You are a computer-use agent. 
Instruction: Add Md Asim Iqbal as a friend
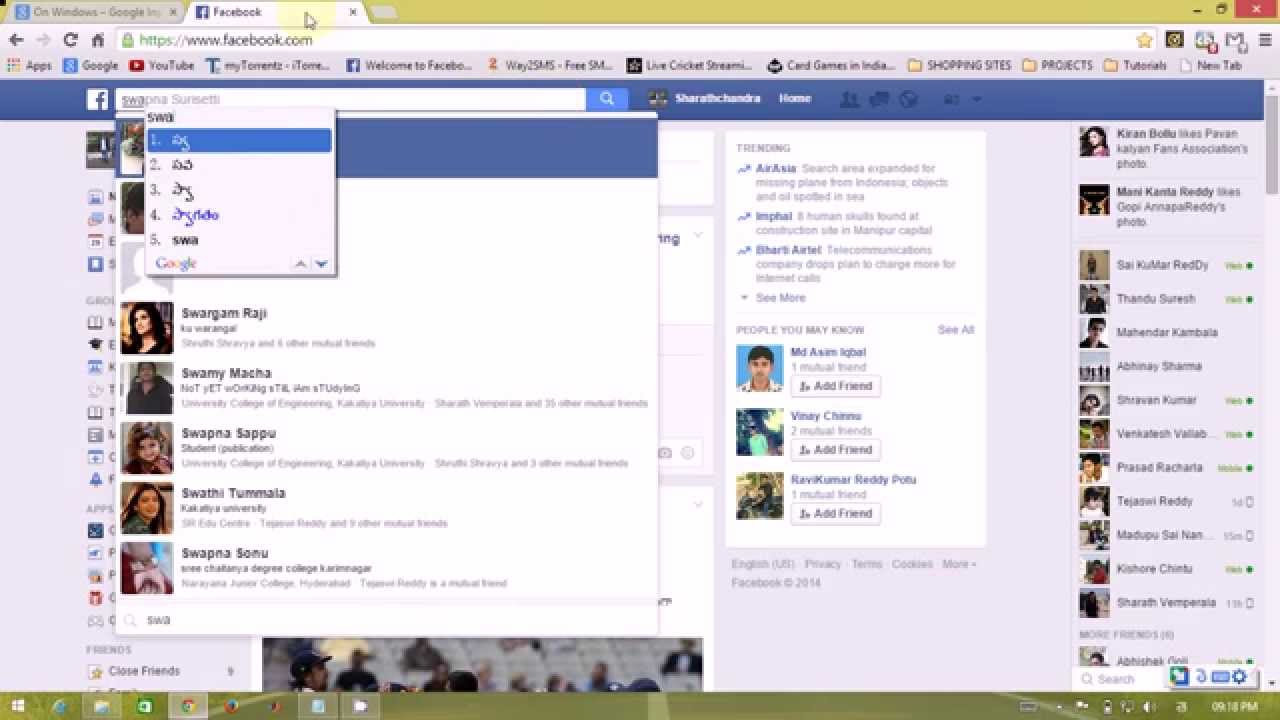836,386
